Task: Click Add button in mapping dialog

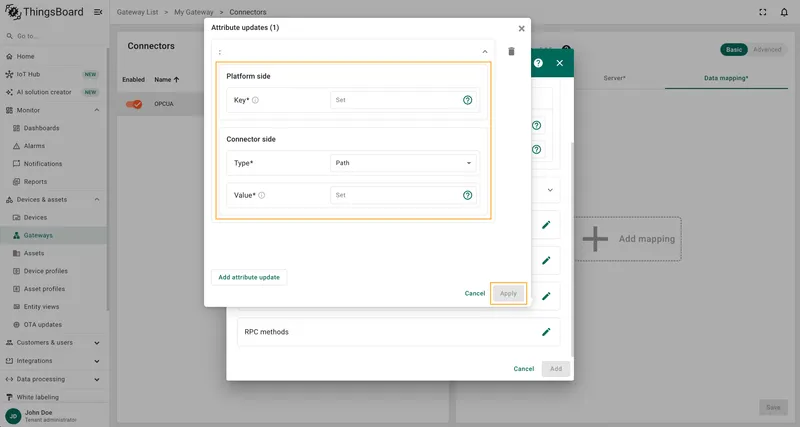Action: [556, 368]
